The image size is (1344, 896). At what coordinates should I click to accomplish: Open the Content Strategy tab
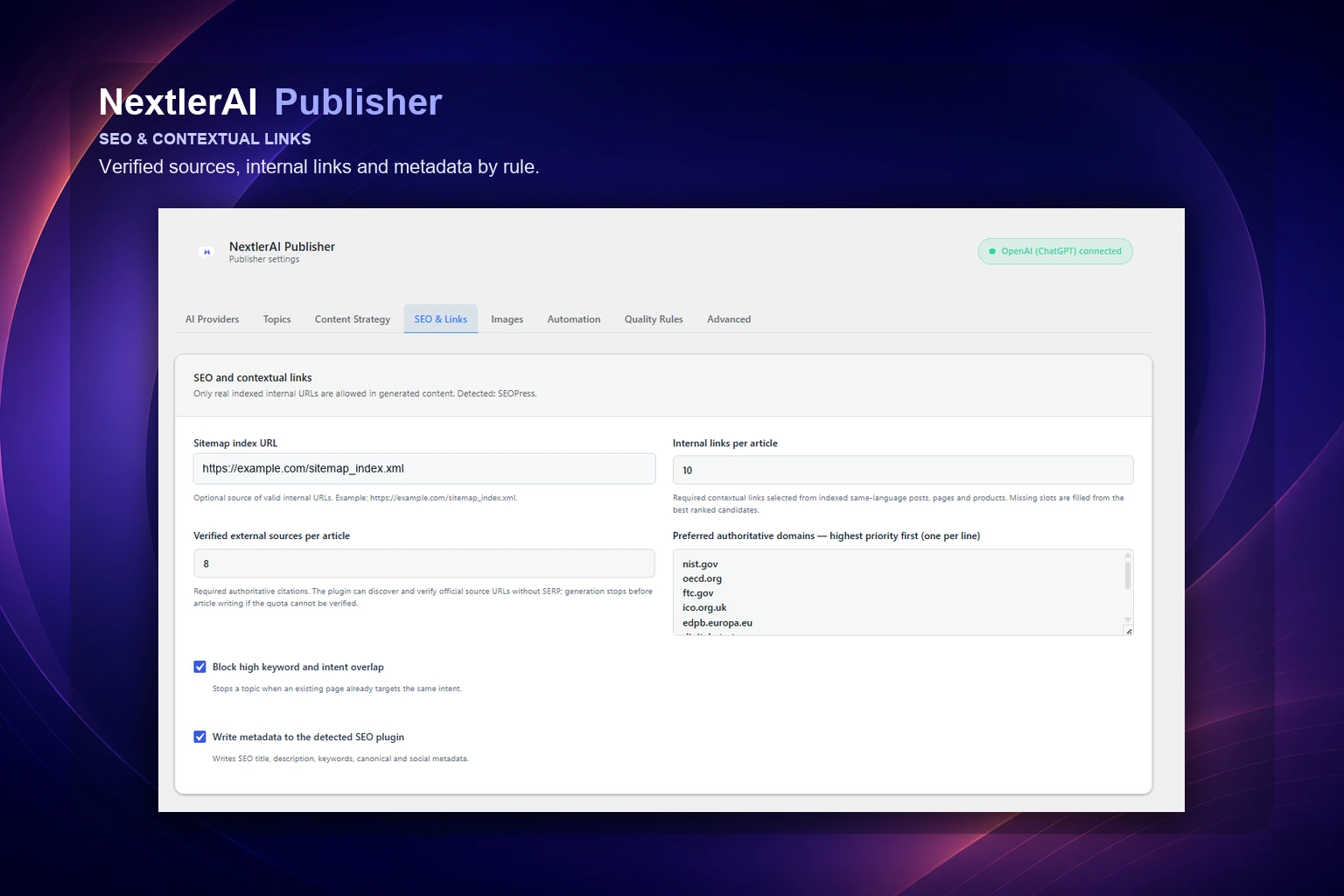point(353,319)
